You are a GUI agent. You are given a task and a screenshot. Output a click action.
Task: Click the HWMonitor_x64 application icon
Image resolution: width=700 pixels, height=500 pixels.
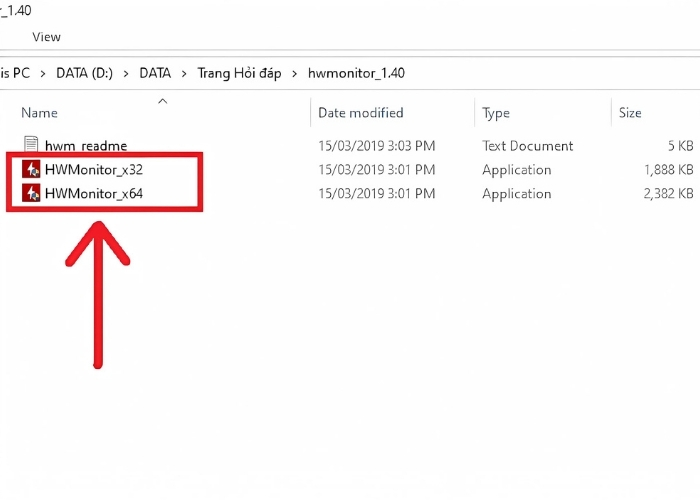click(x=30, y=193)
